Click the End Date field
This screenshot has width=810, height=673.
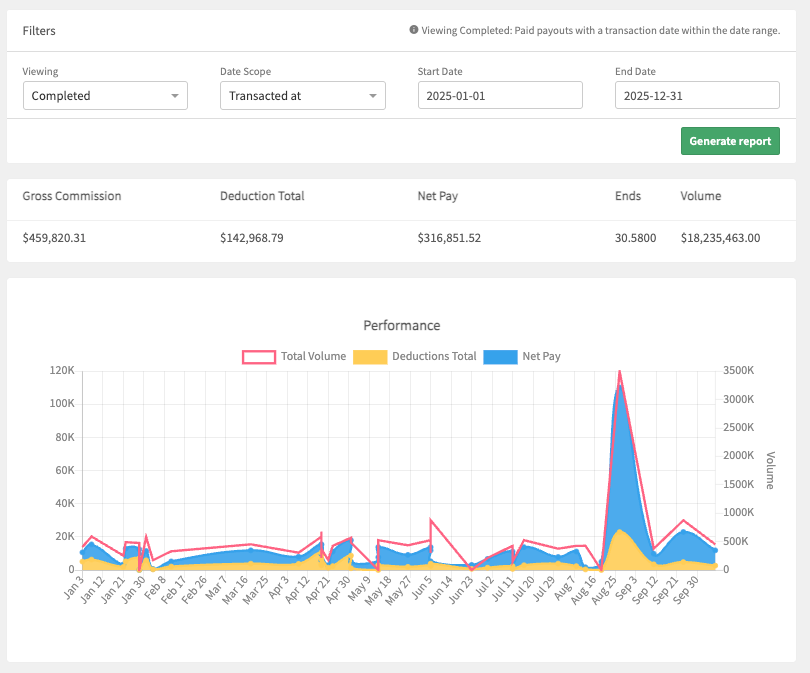pyautogui.click(x=697, y=95)
